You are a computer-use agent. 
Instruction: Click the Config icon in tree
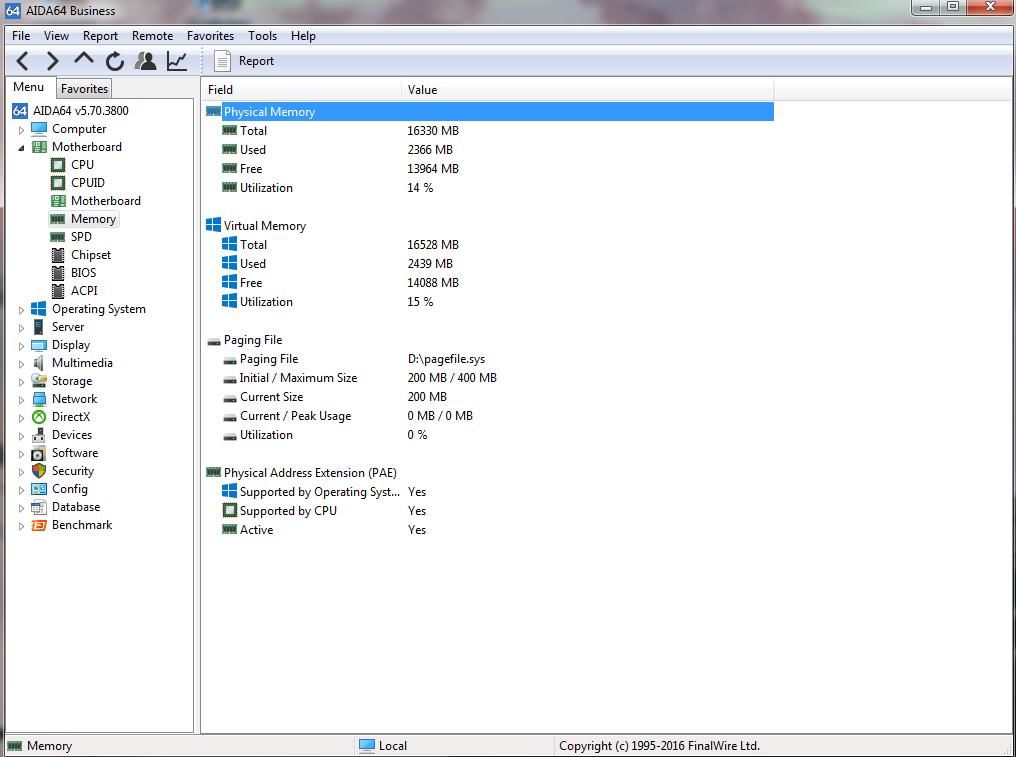click(x=39, y=489)
